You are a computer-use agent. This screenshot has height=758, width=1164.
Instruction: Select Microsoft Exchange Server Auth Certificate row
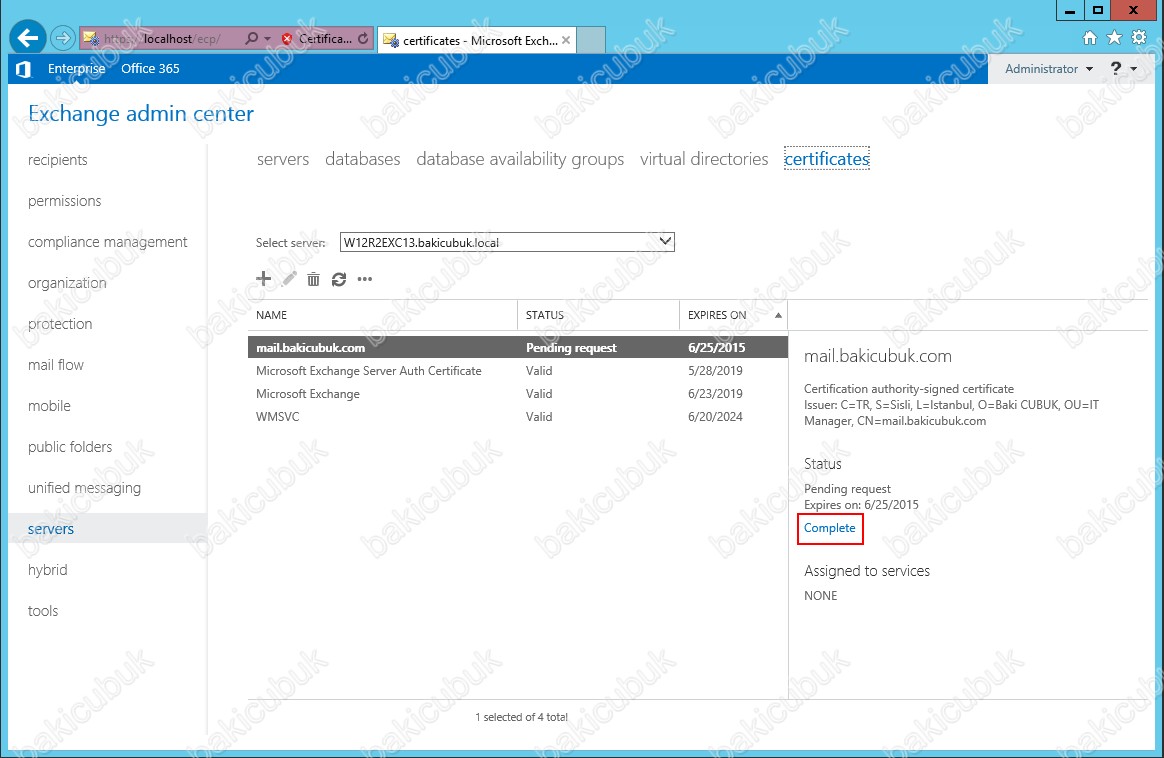[x=517, y=370]
